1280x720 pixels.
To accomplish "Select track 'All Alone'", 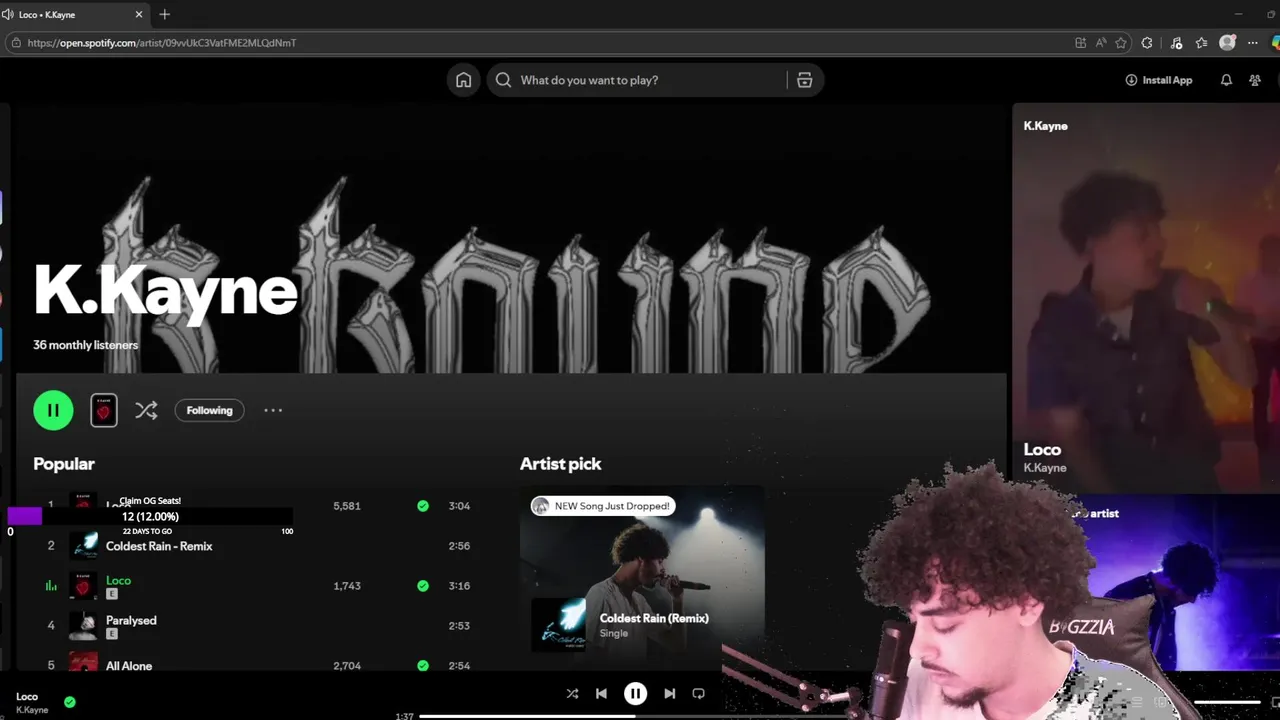I will pyautogui.click(x=129, y=666).
